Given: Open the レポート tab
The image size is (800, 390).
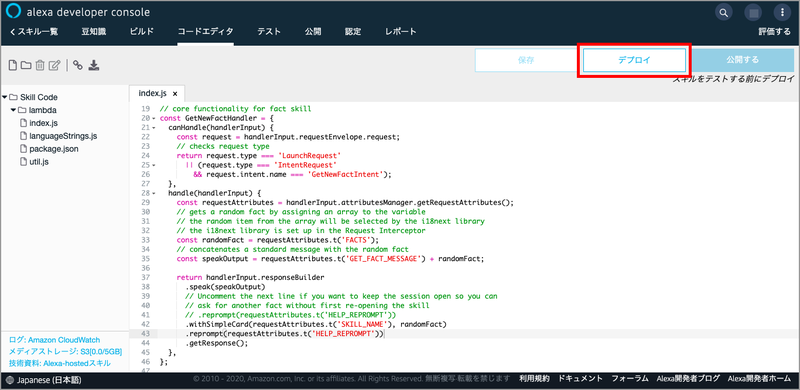Looking at the screenshot, I should [401, 32].
